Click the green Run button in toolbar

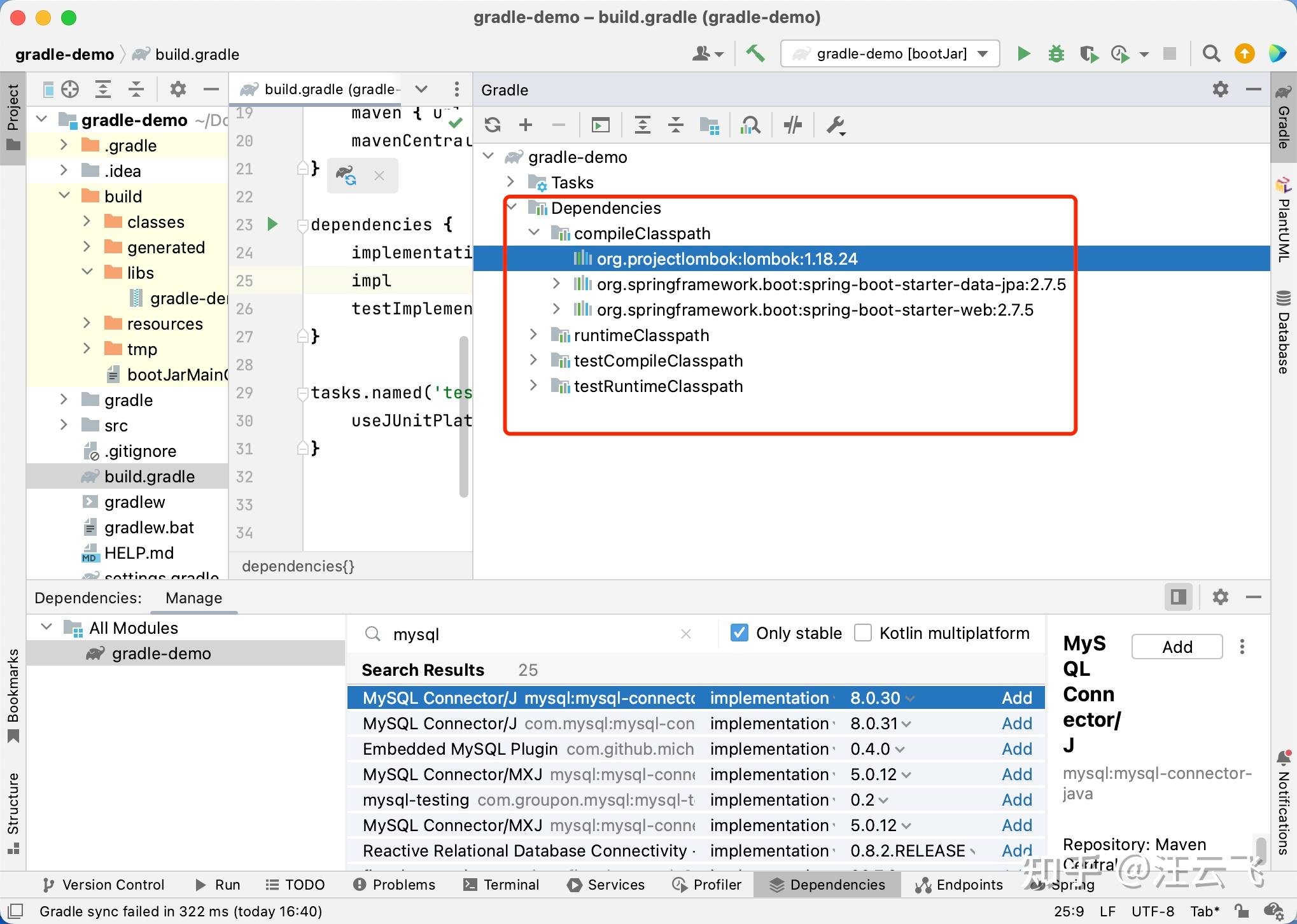click(x=1023, y=54)
